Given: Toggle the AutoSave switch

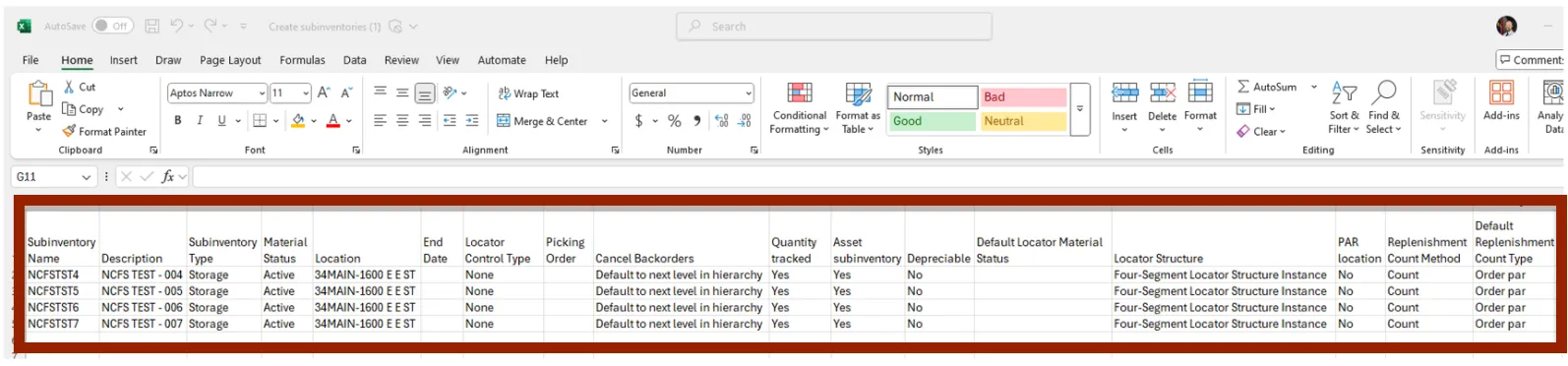Looking at the screenshot, I should pos(113,27).
